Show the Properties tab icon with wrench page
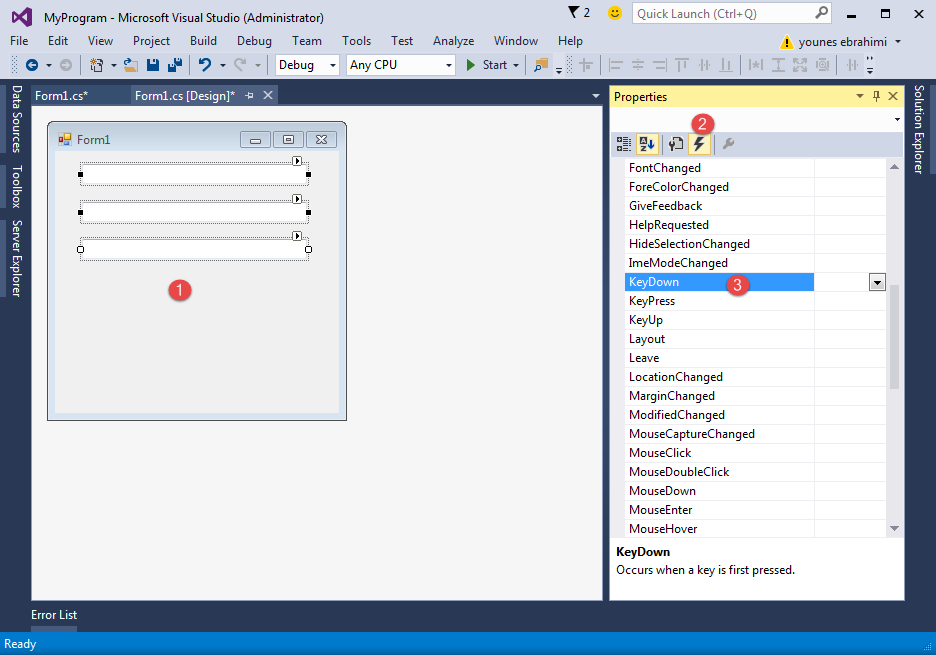936x655 pixels. [x=676, y=144]
